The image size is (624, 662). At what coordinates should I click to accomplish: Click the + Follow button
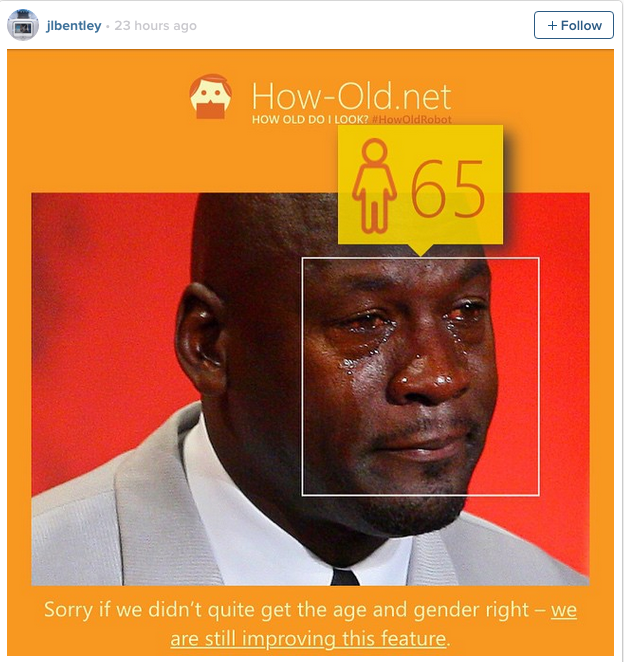pos(574,25)
